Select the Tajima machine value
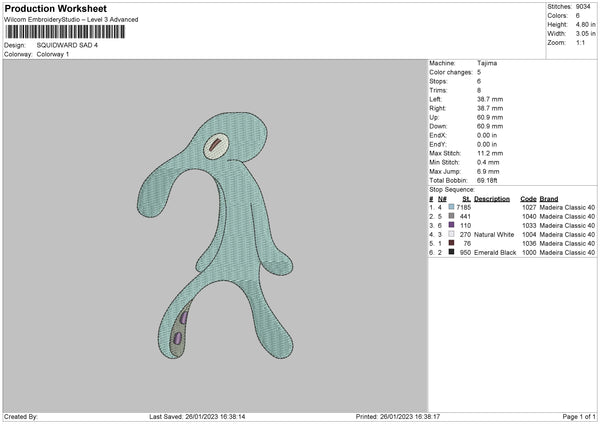This screenshot has height=424, width=600. click(487, 62)
